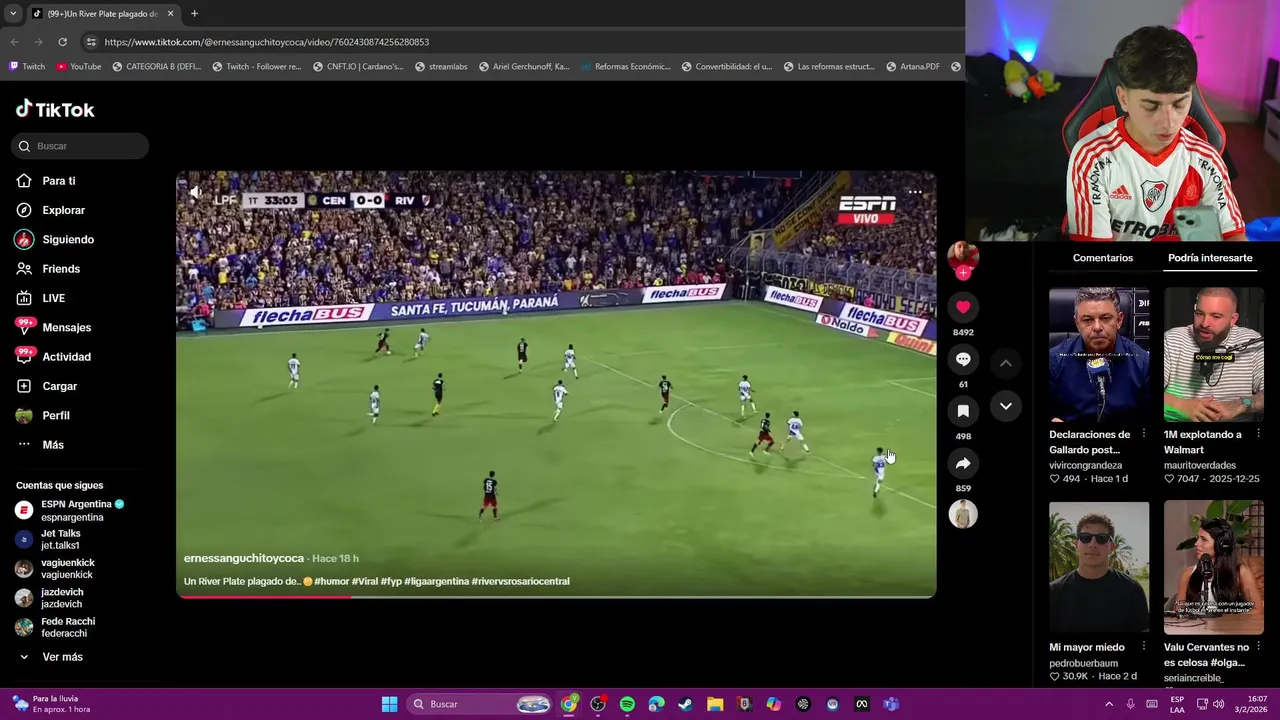Open the 1M explotando a Walmart thumbnail
The image size is (1280, 720).
click(1214, 355)
